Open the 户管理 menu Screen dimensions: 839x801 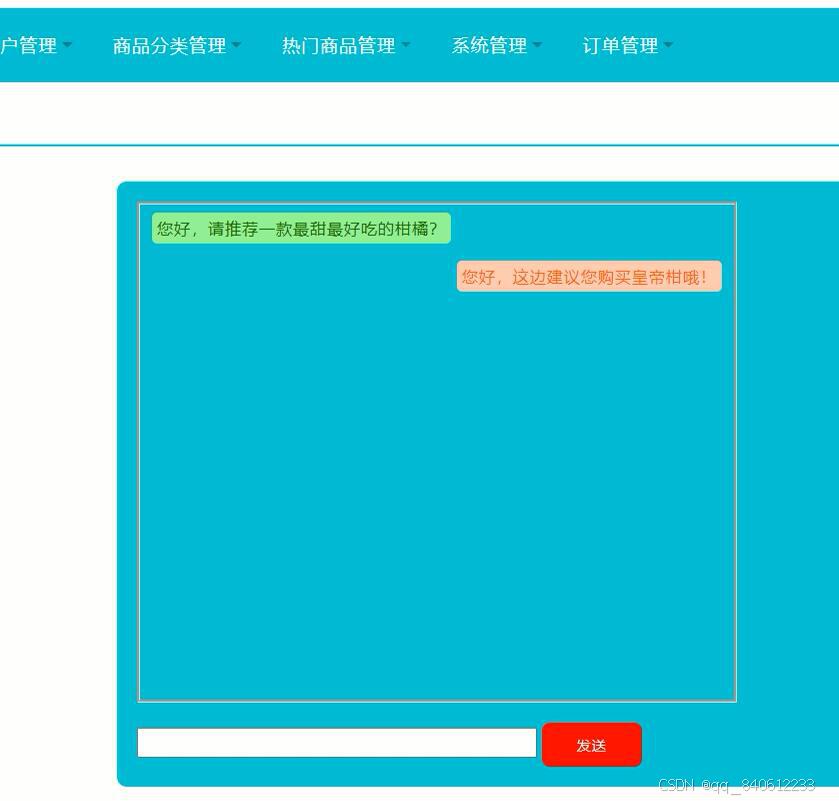(x=30, y=46)
